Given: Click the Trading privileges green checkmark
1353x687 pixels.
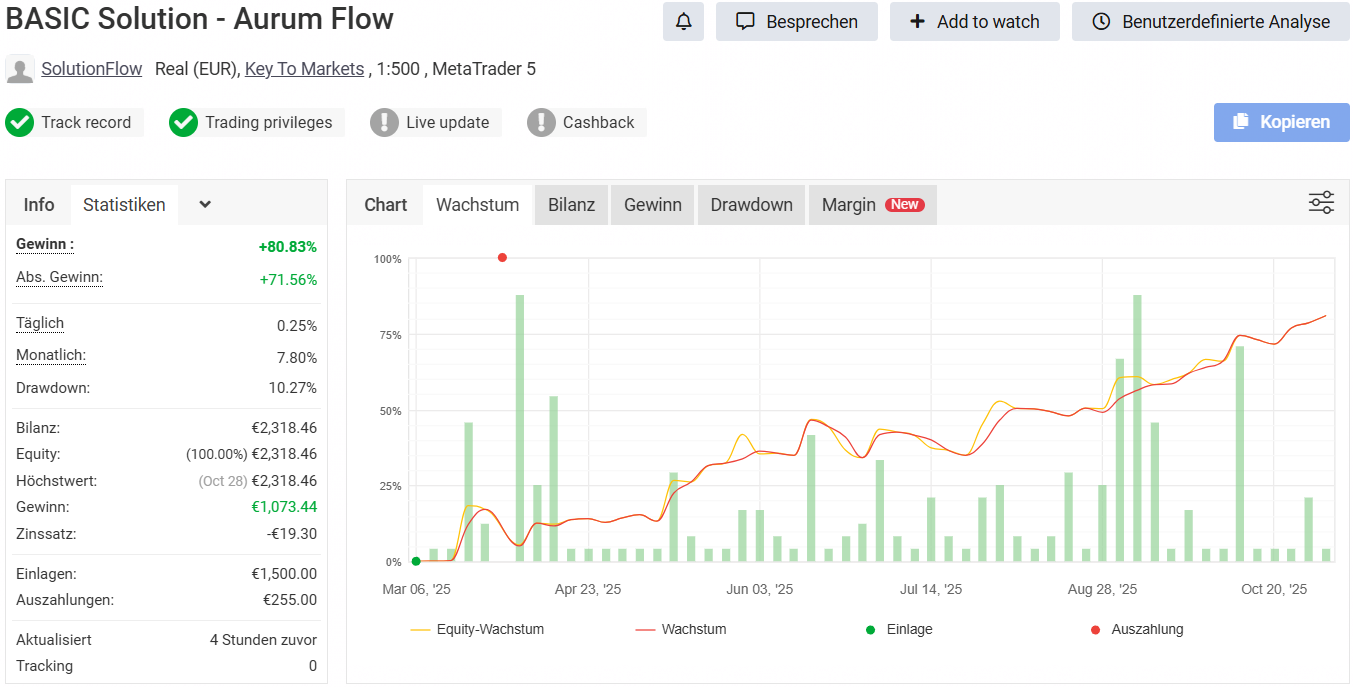Looking at the screenshot, I should click(183, 122).
